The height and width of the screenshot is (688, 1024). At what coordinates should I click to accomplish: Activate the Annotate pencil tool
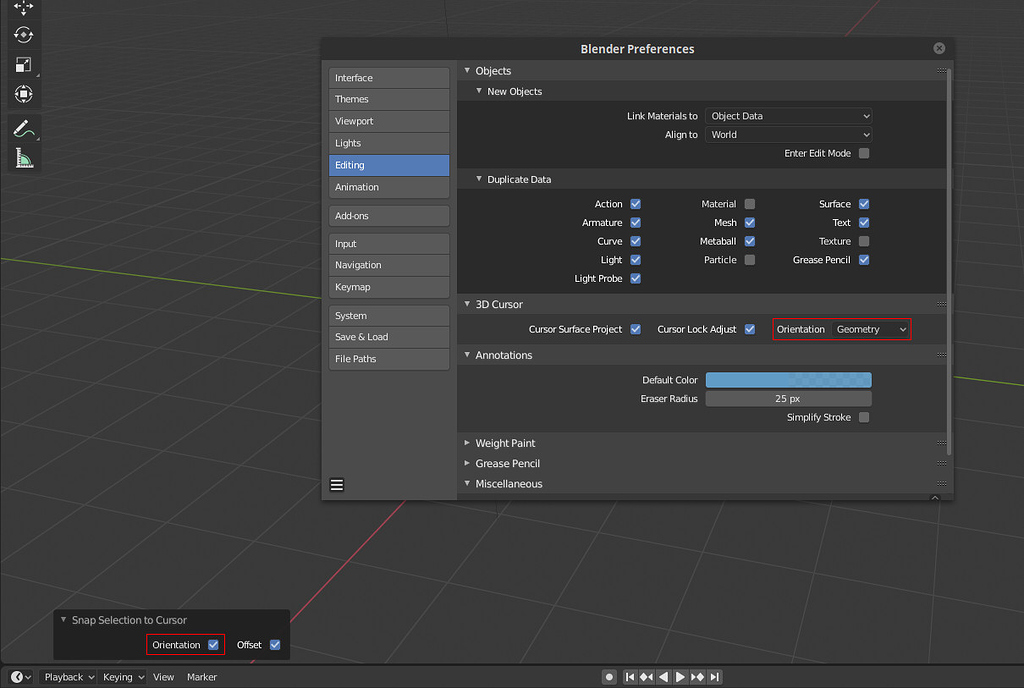pyautogui.click(x=23, y=129)
